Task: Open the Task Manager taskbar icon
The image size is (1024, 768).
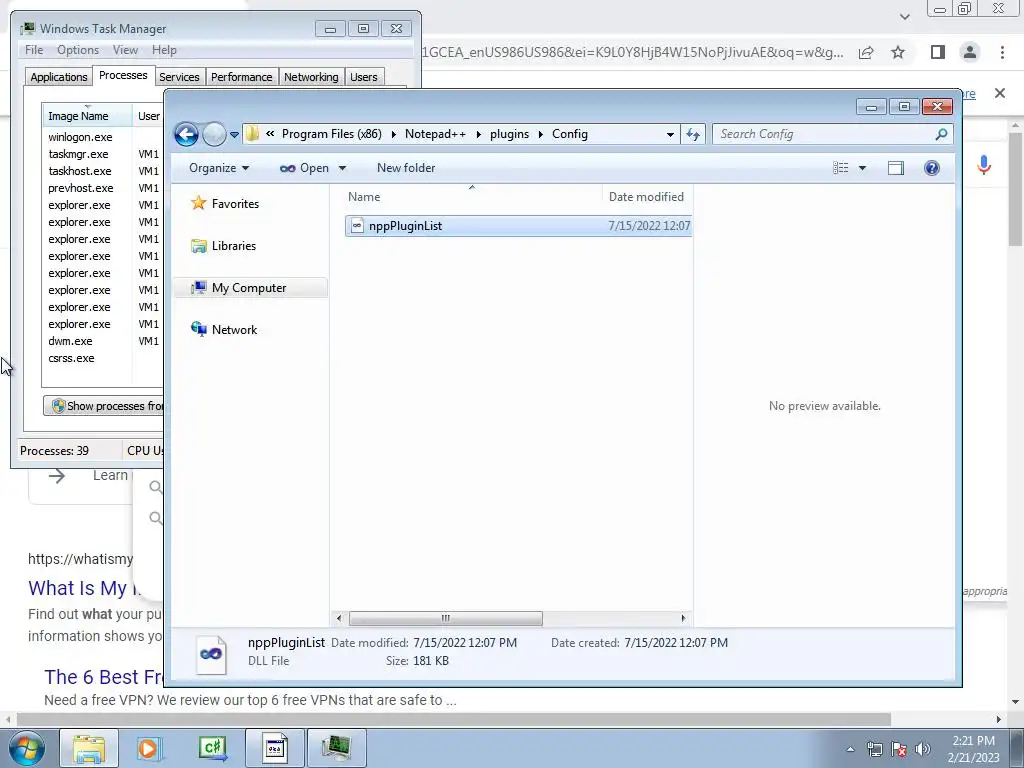Action: (336, 748)
